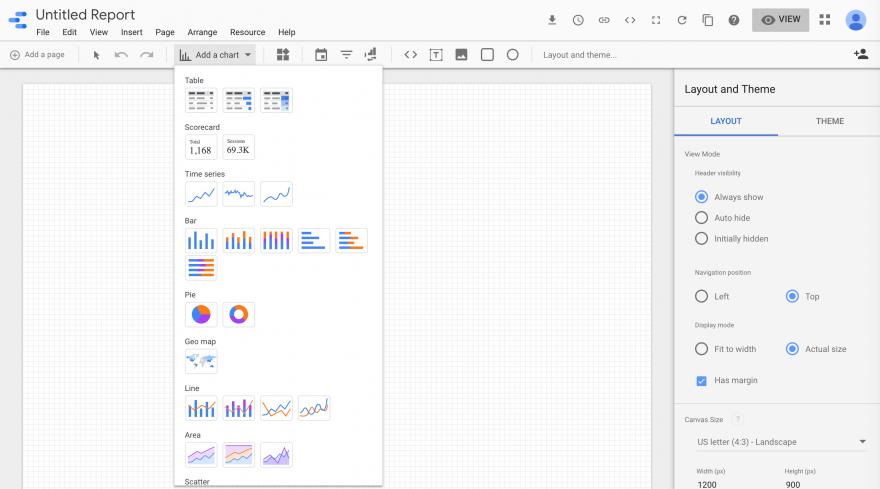This screenshot has width=880, height=489.
Task: Choose the Total 1,168 scorecard
Action: coord(201,147)
